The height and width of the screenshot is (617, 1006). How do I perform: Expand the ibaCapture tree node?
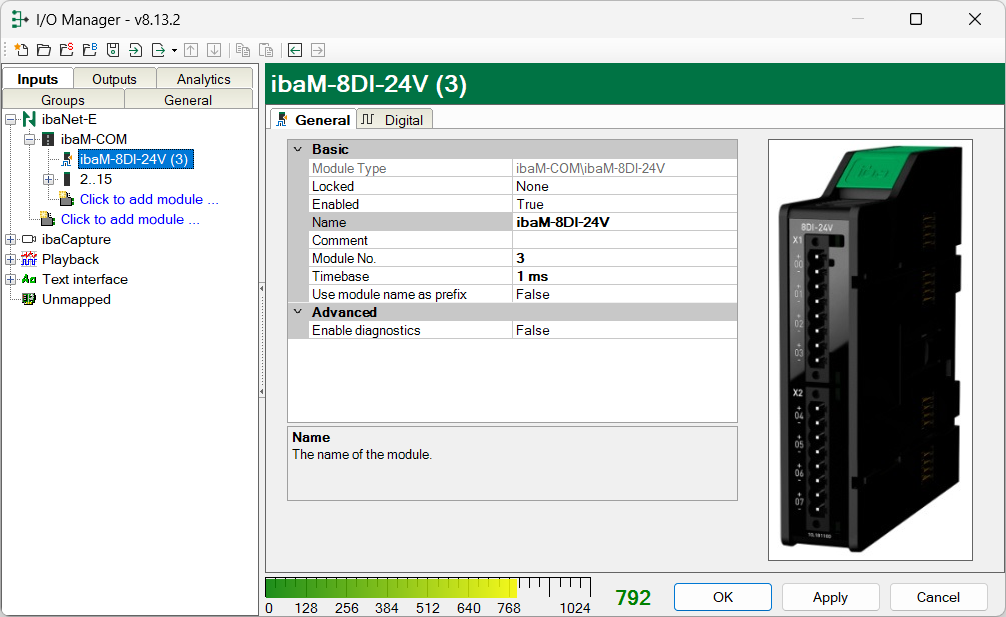point(11,239)
